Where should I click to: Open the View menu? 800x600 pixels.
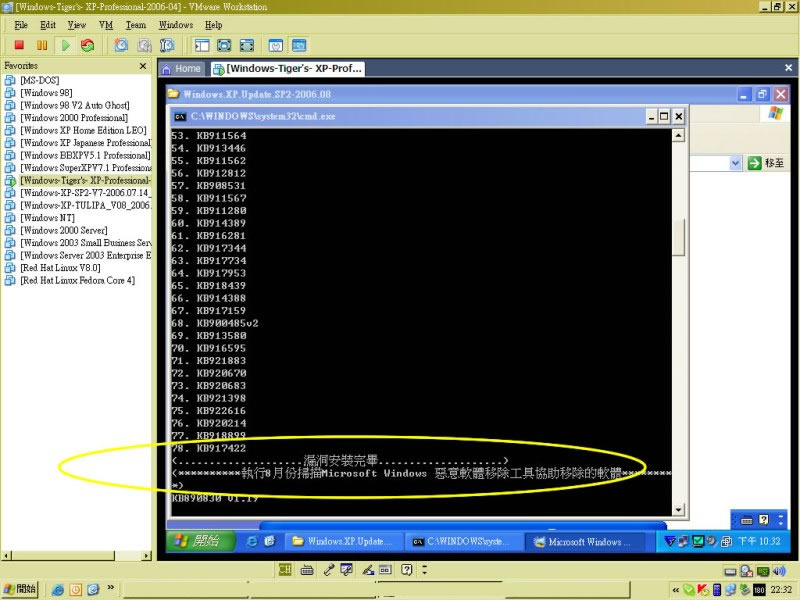(x=77, y=25)
